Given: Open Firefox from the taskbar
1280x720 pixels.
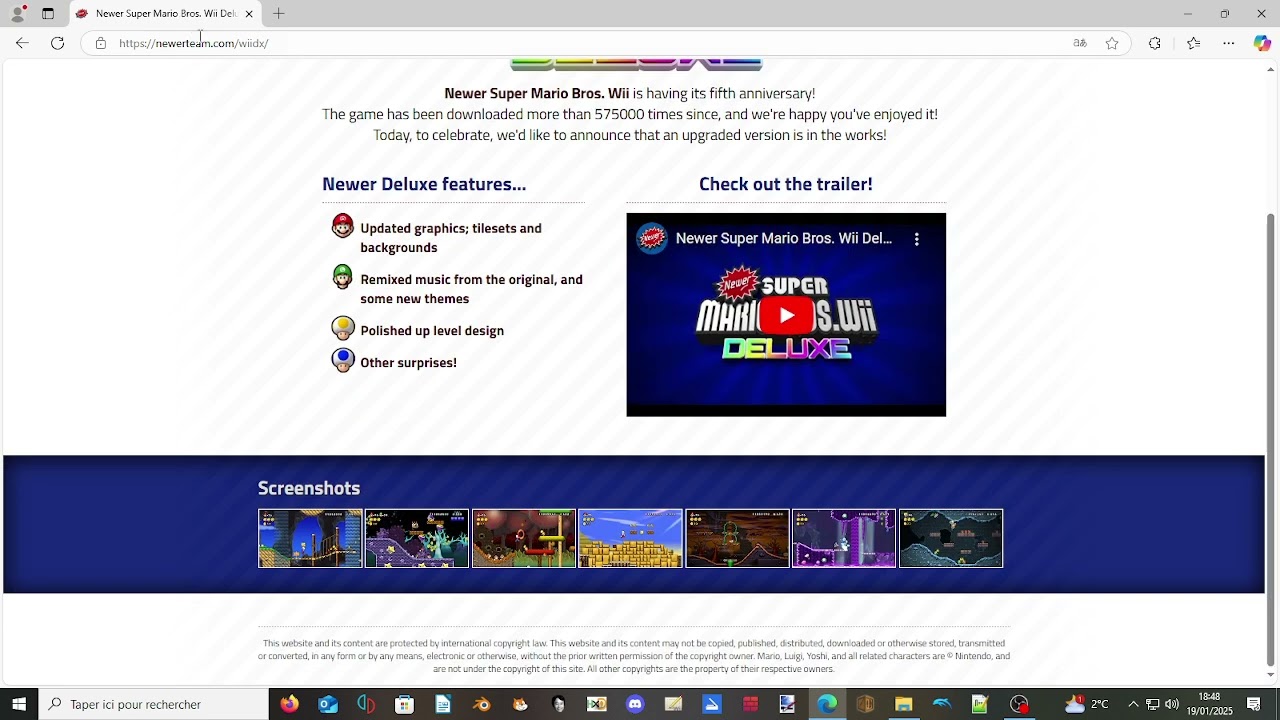Looking at the screenshot, I should (289, 704).
